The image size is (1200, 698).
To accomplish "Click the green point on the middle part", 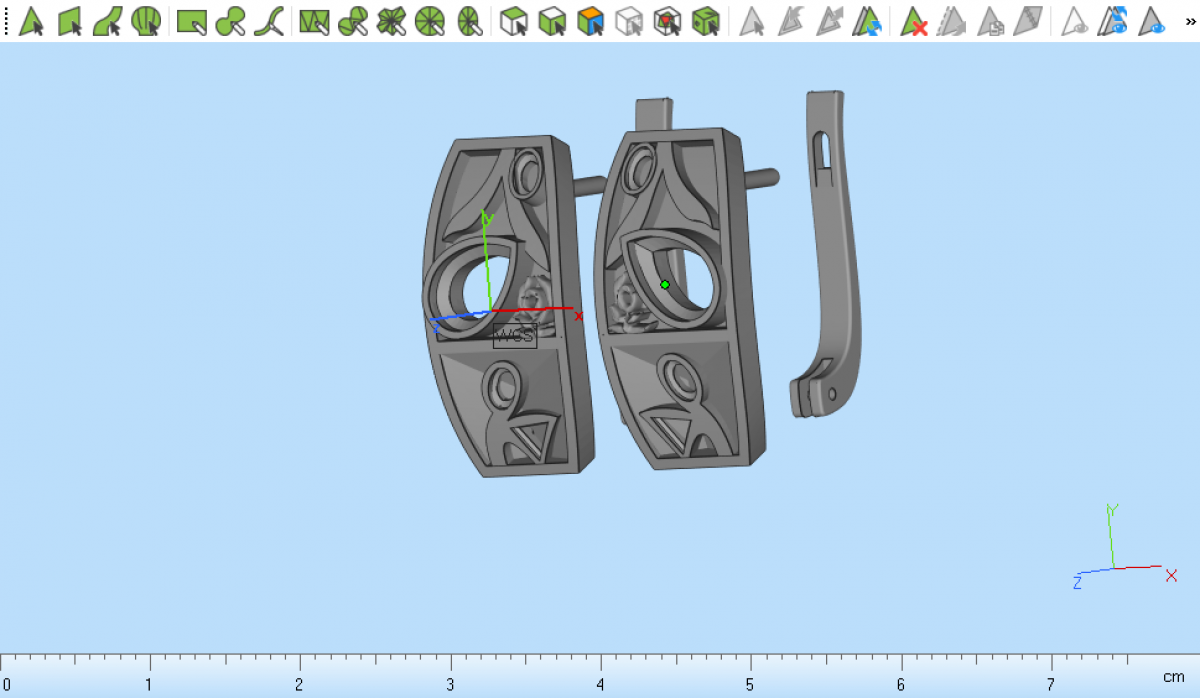I will 665,285.
